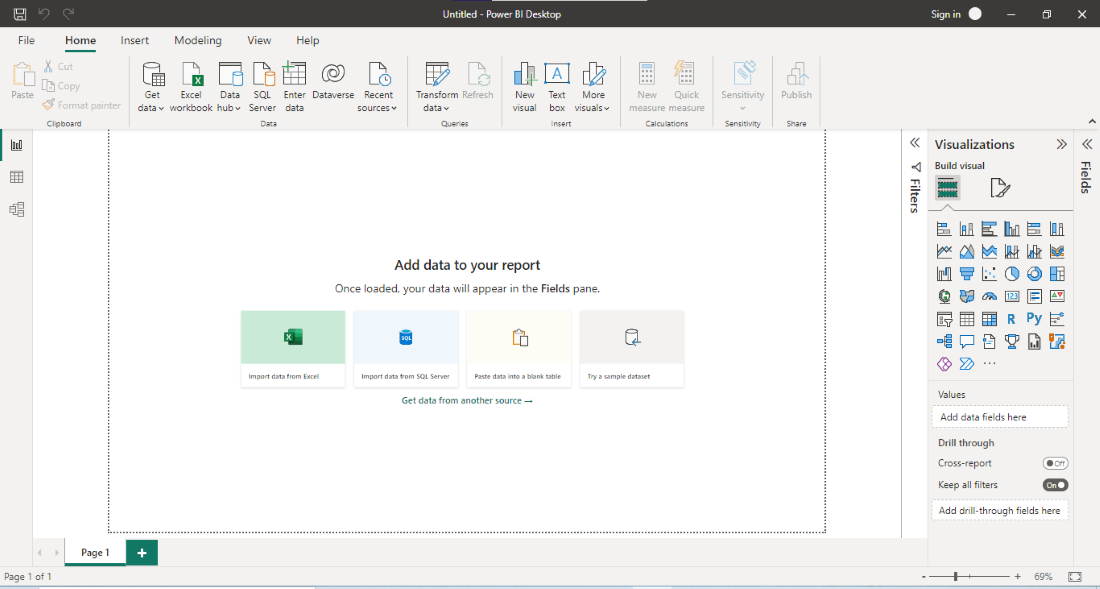Click Fit to page icon
The height and width of the screenshot is (589, 1100).
1075,576
